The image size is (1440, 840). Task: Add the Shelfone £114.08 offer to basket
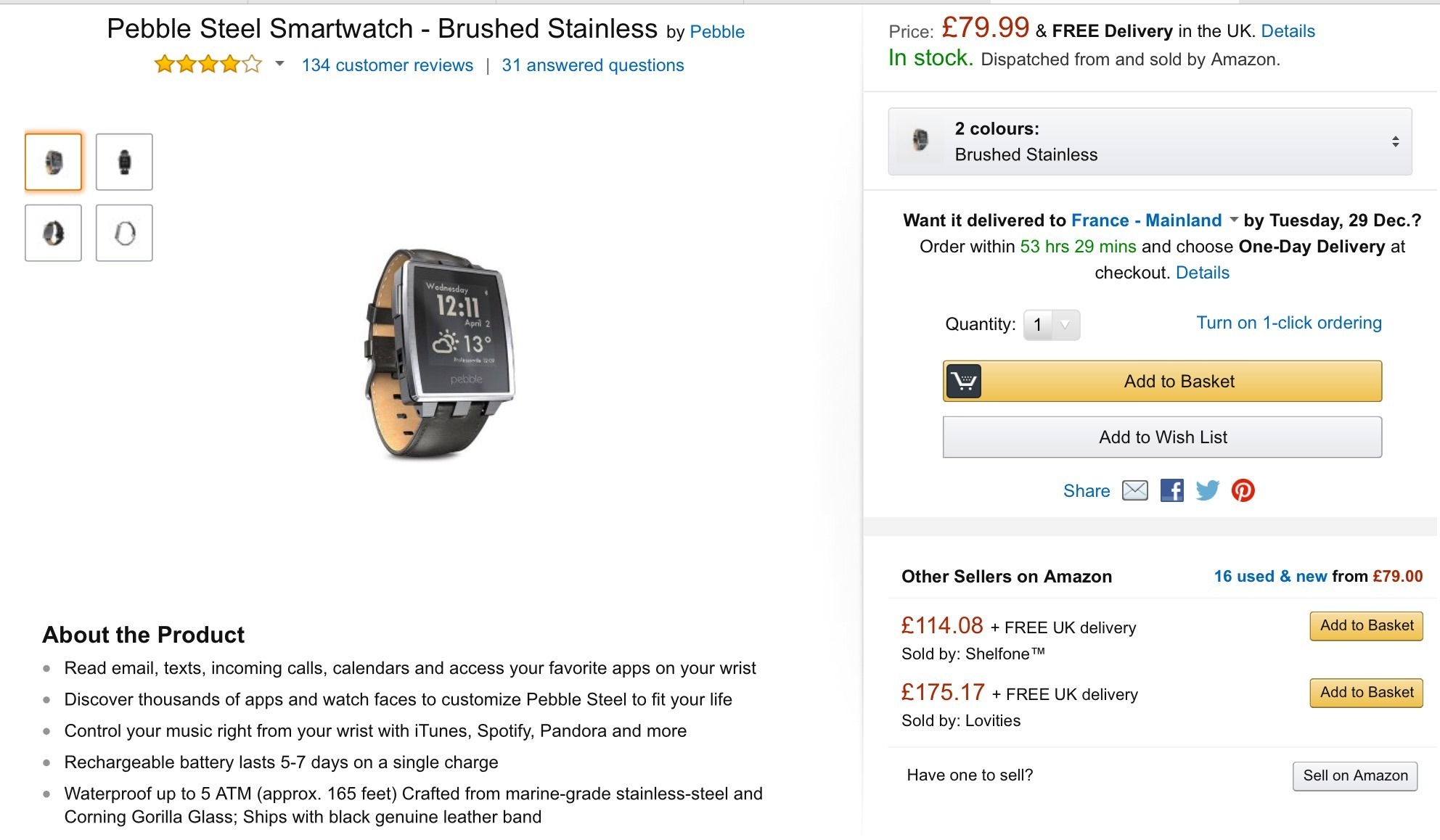pyautogui.click(x=1366, y=626)
